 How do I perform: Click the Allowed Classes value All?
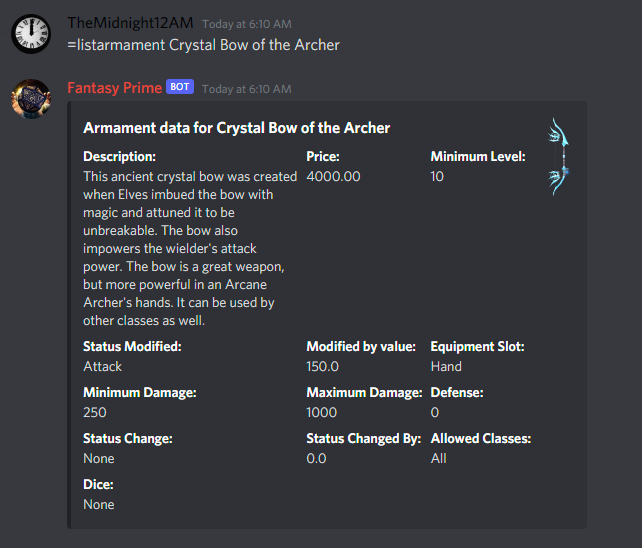tap(438, 459)
